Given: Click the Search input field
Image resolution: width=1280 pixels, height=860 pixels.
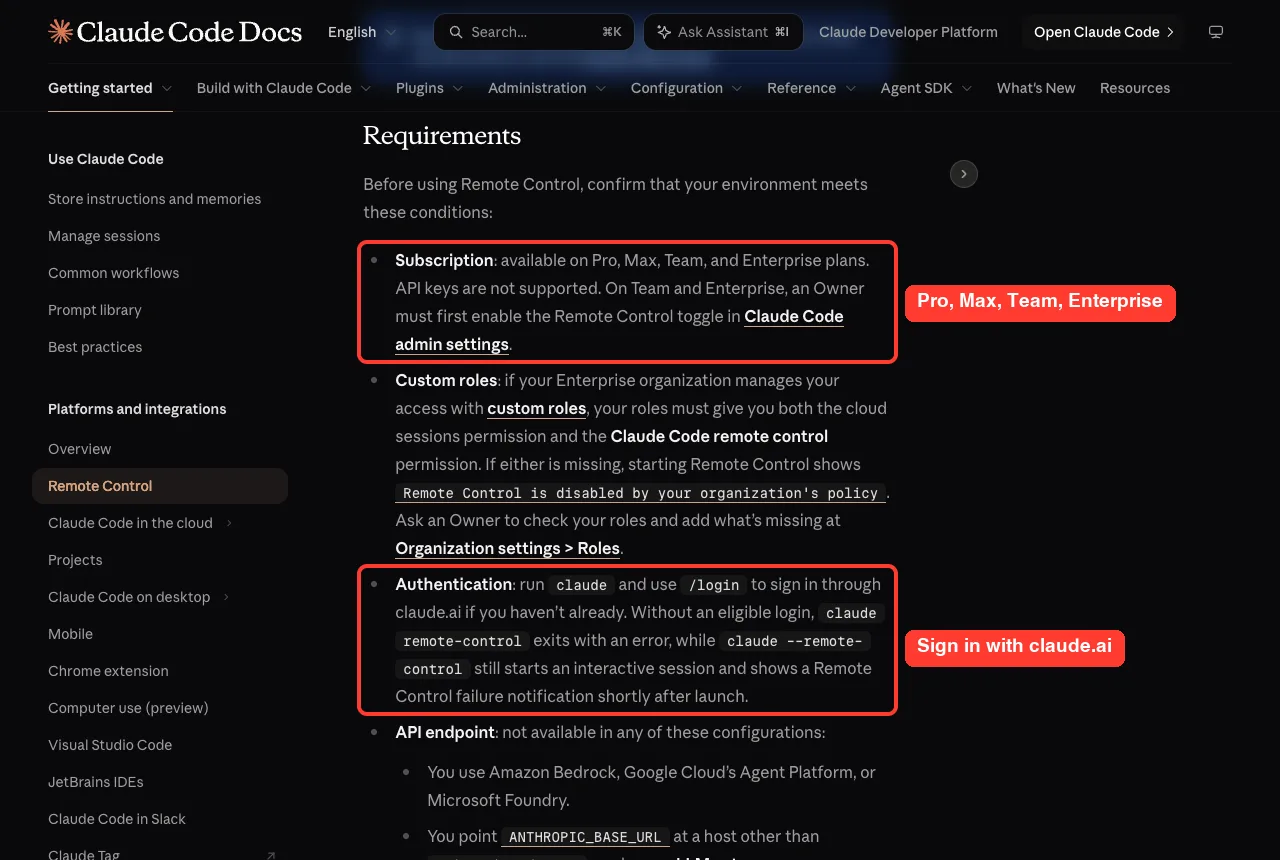Looking at the screenshot, I should tap(535, 32).
